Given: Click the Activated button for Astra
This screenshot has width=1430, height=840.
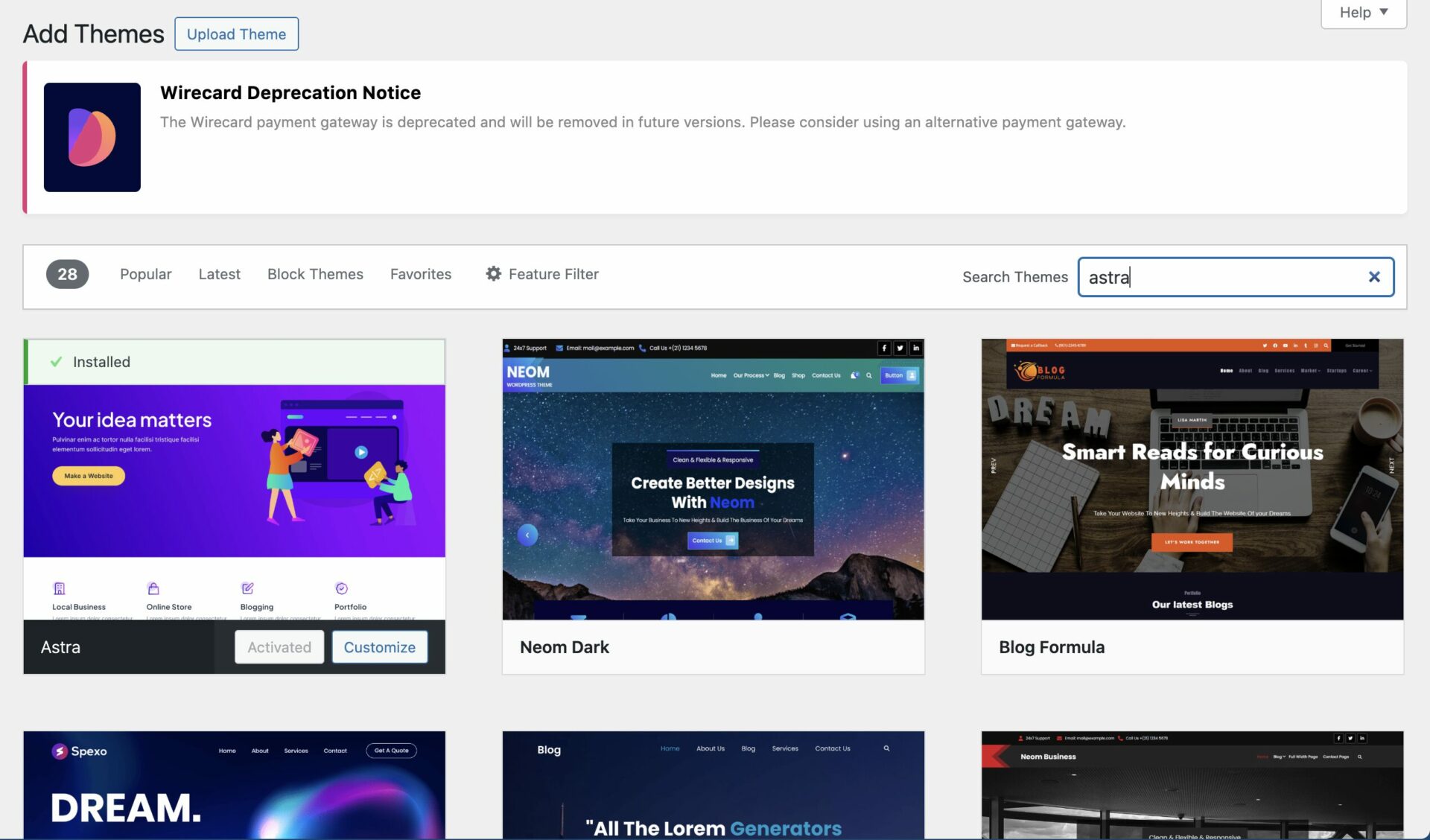Looking at the screenshot, I should click(279, 647).
